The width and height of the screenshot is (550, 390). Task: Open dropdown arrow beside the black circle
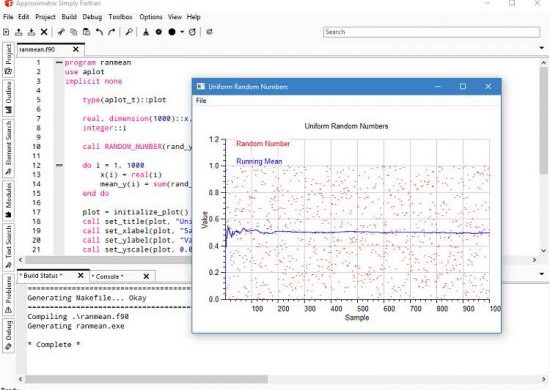182,32
